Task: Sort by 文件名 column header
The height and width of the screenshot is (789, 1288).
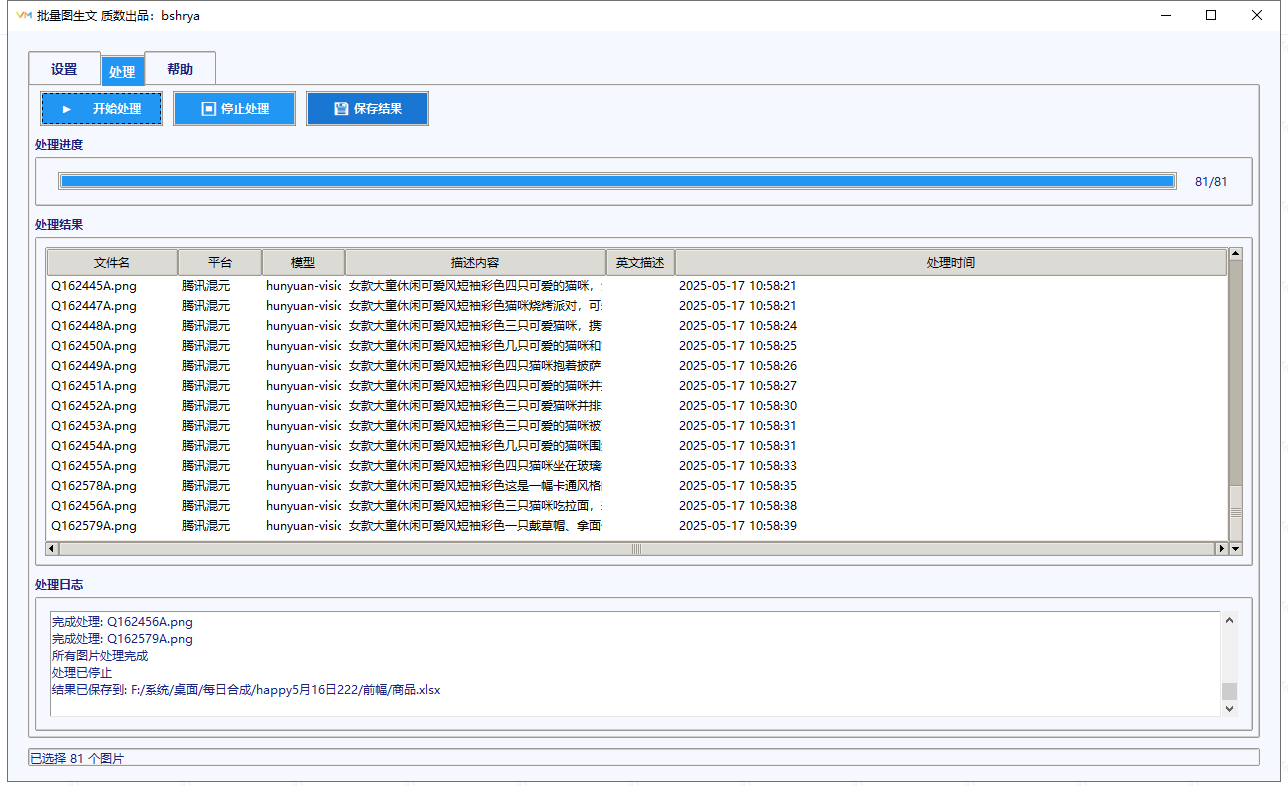Action: click(112, 263)
